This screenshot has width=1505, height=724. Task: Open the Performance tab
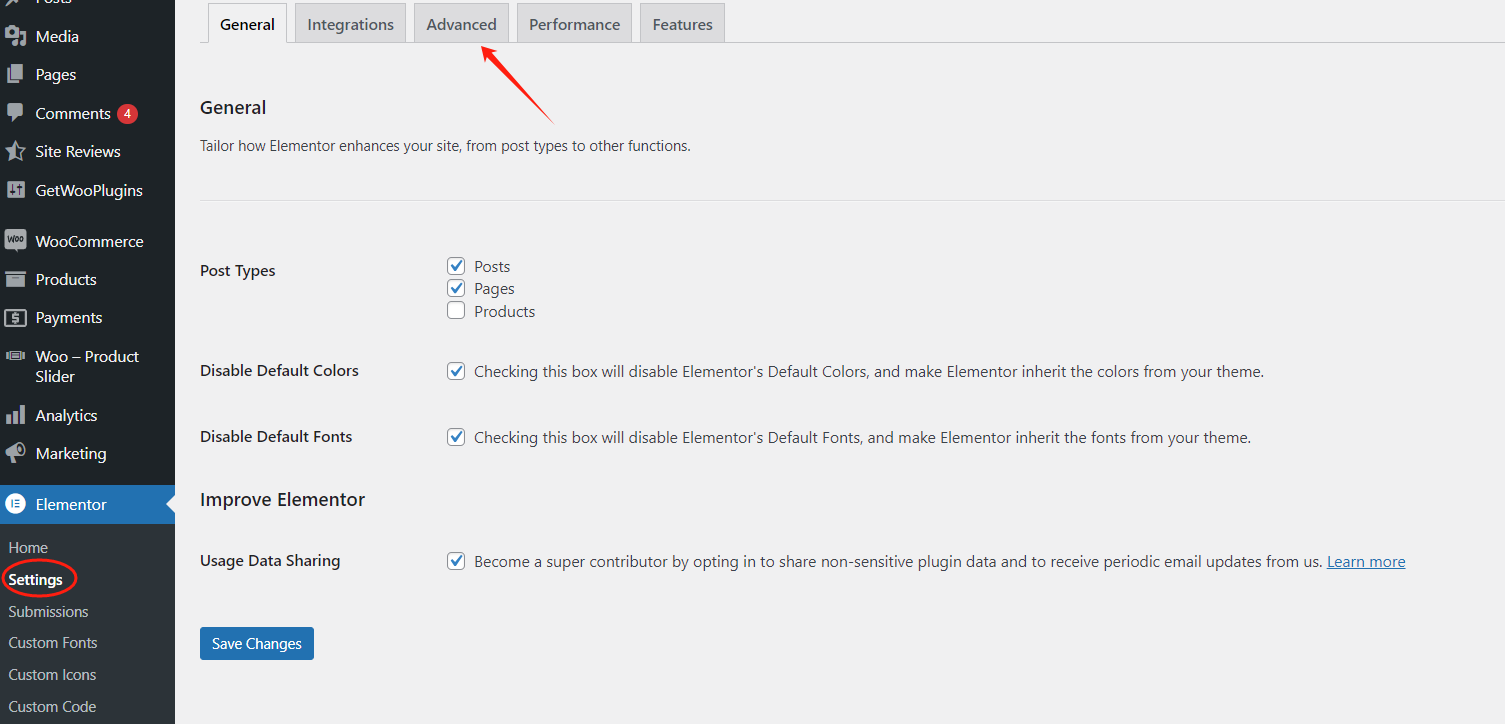(574, 23)
